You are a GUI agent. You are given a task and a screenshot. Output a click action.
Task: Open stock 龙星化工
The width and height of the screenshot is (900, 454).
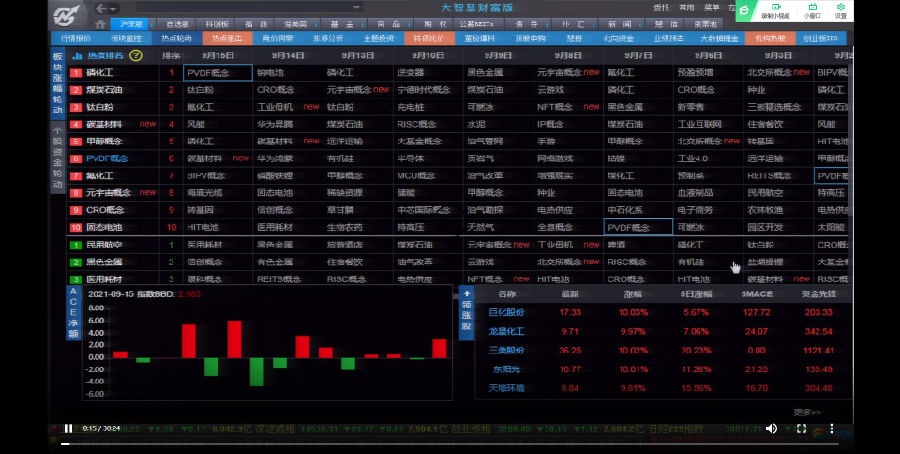[506, 331]
